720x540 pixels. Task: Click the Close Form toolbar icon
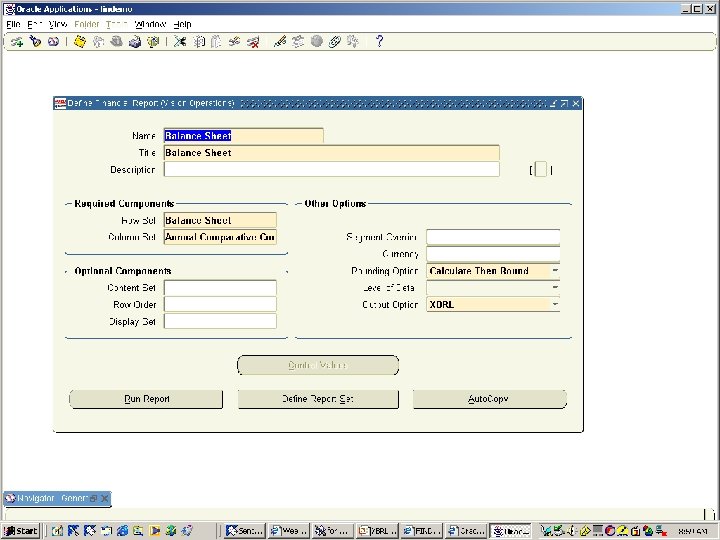pos(153,42)
